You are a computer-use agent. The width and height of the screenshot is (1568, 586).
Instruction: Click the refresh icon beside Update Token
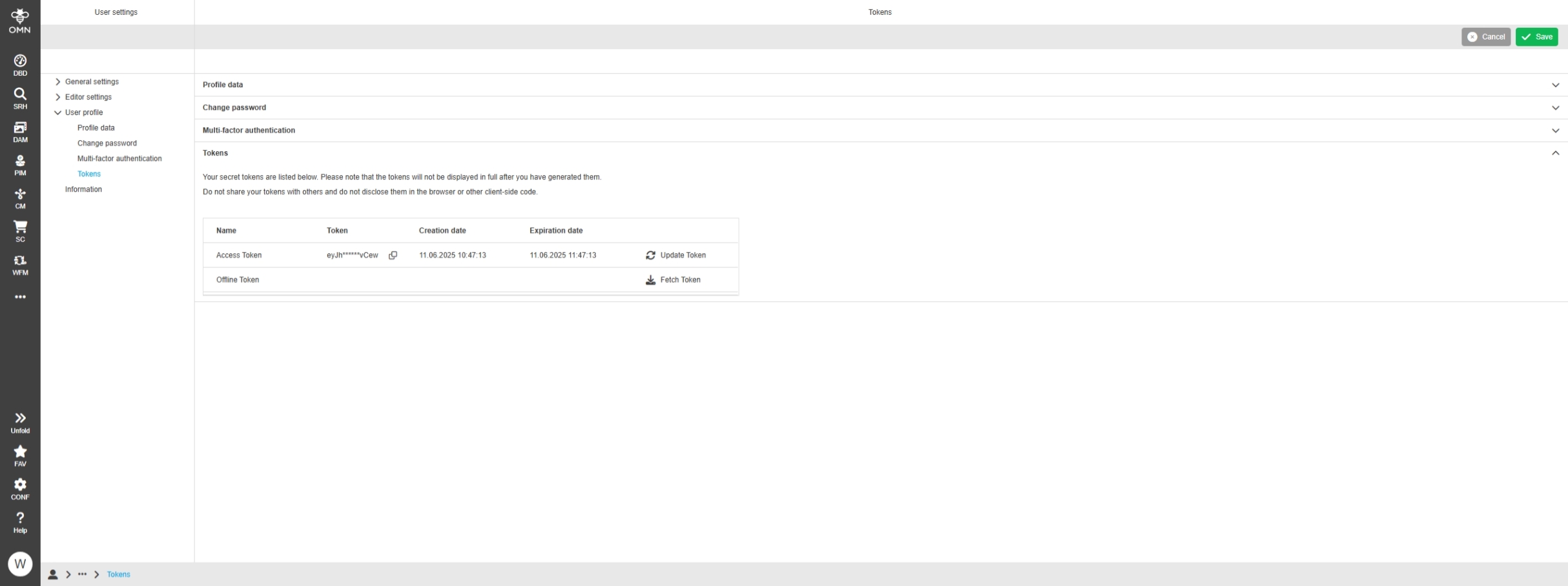pos(650,255)
